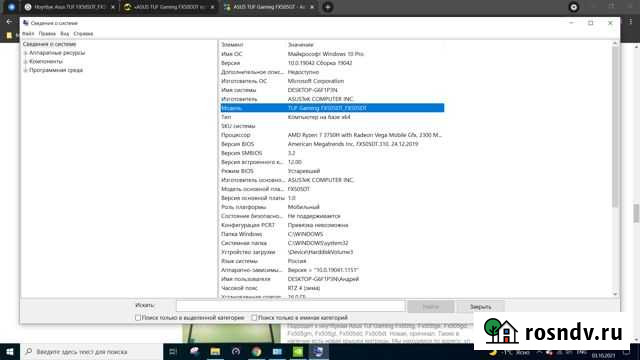The width and height of the screenshot is (640, 360).
Task: Enable search only in category names checkbox
Action: 254,318
